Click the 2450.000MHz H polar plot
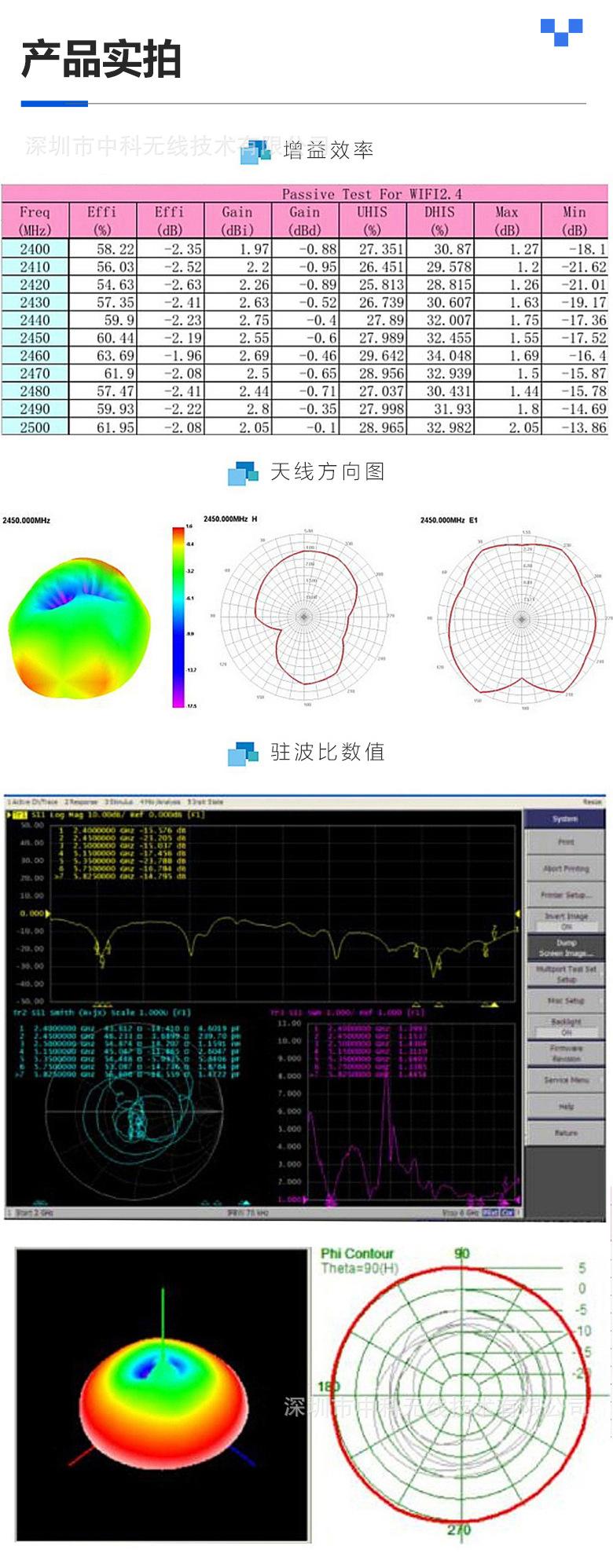 tap(304, 618)
